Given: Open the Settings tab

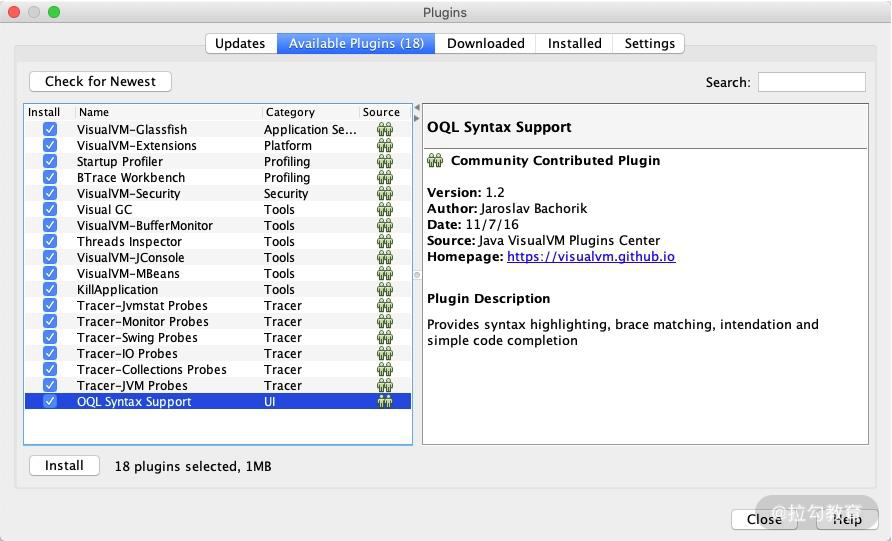Looking at the screenshot, I should (x=649, y=43).
